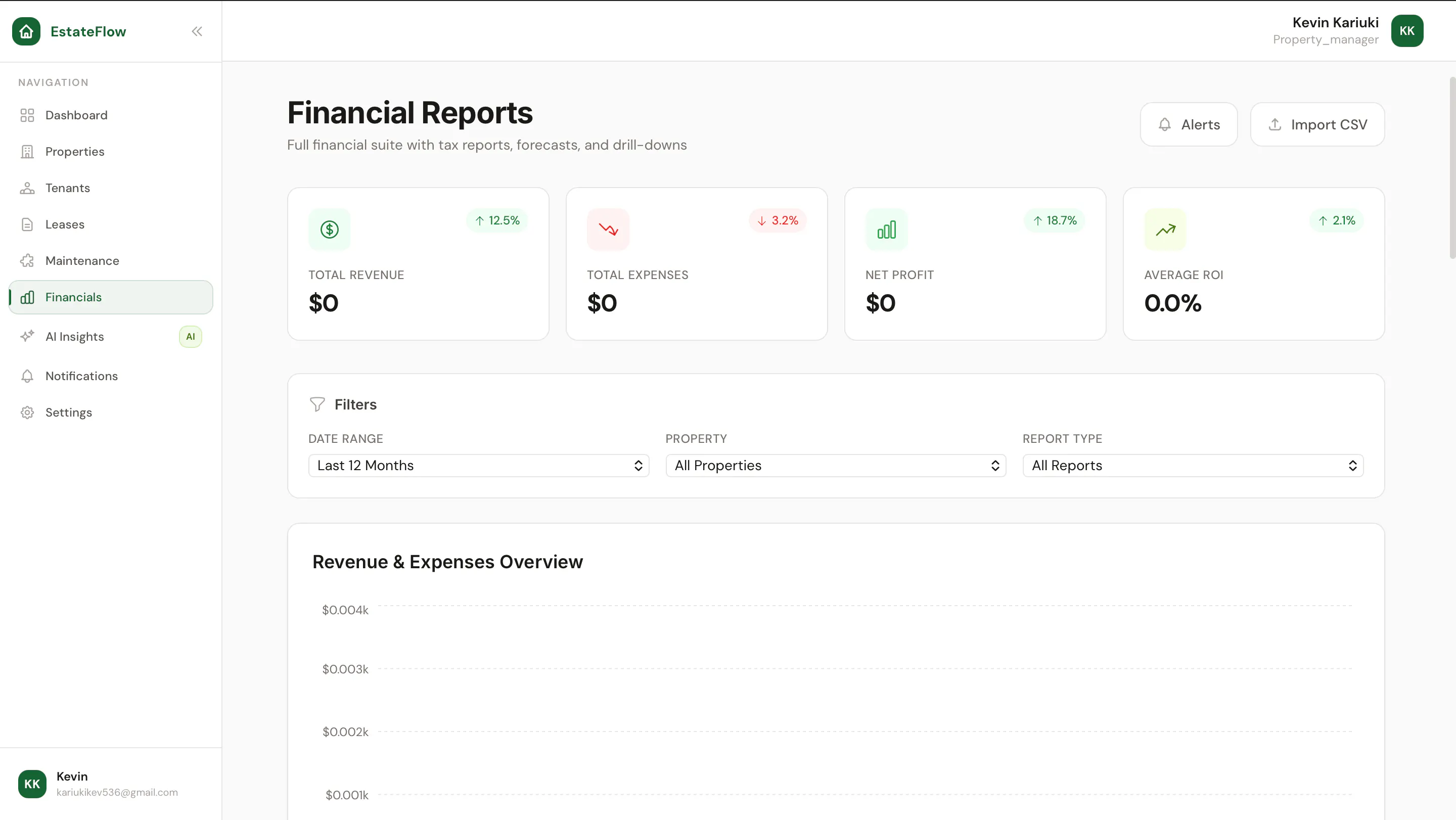Click the AI Insights sparkle icon
The width and height of the screenshot is (1456, 820).
pos(27,336)
